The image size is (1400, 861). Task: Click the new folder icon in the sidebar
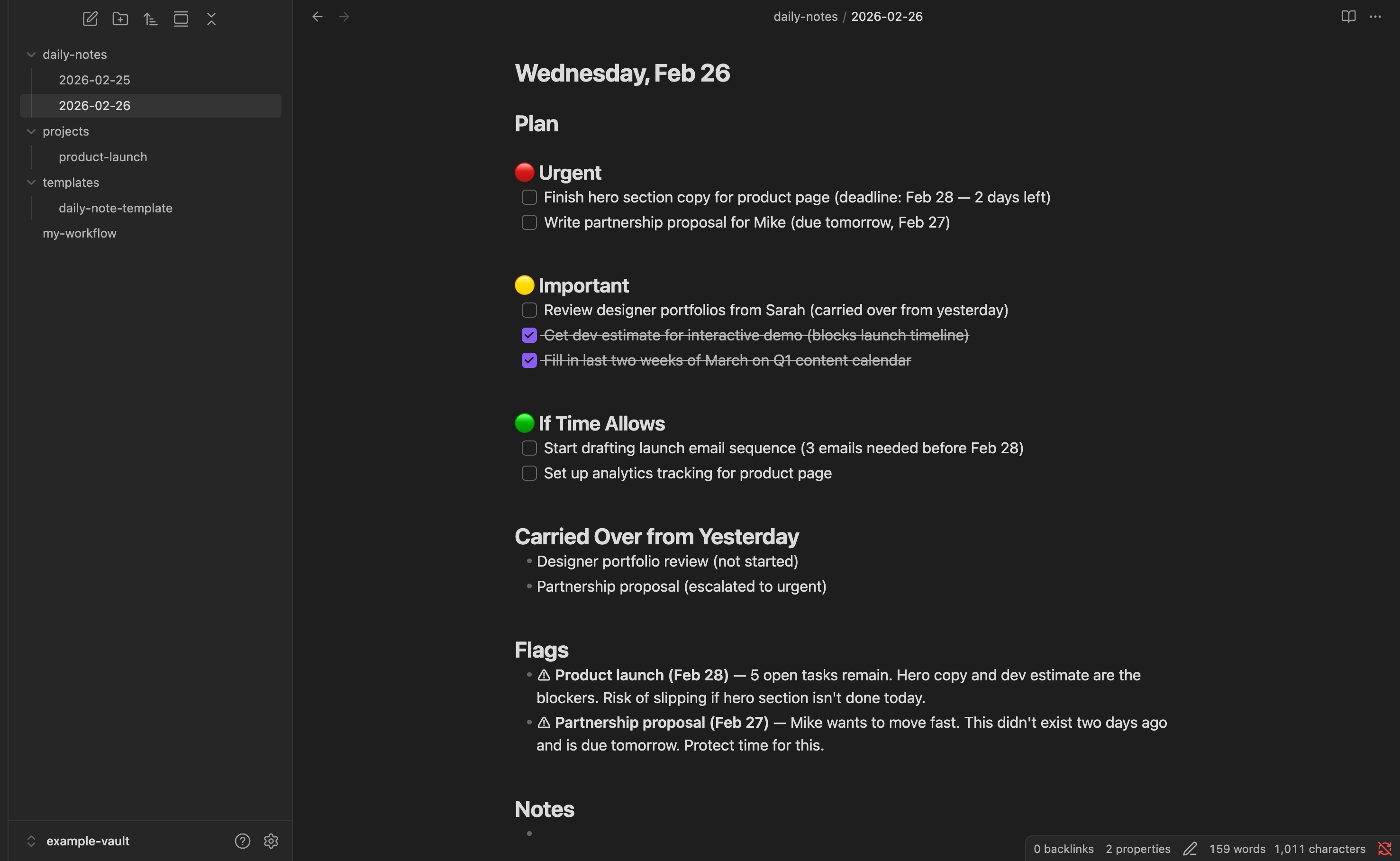coord(120,19)
